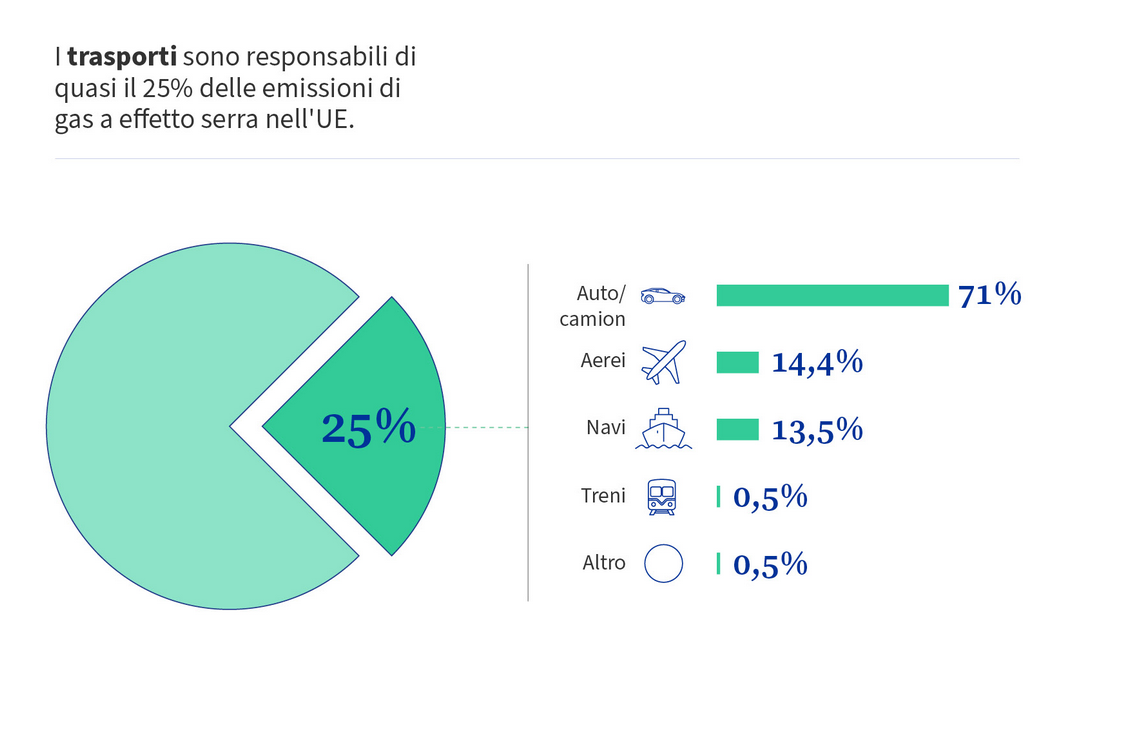Click the 71% green bar
Image resolution: width=1129 pixels, height=740 pixels.
[832, 295]
